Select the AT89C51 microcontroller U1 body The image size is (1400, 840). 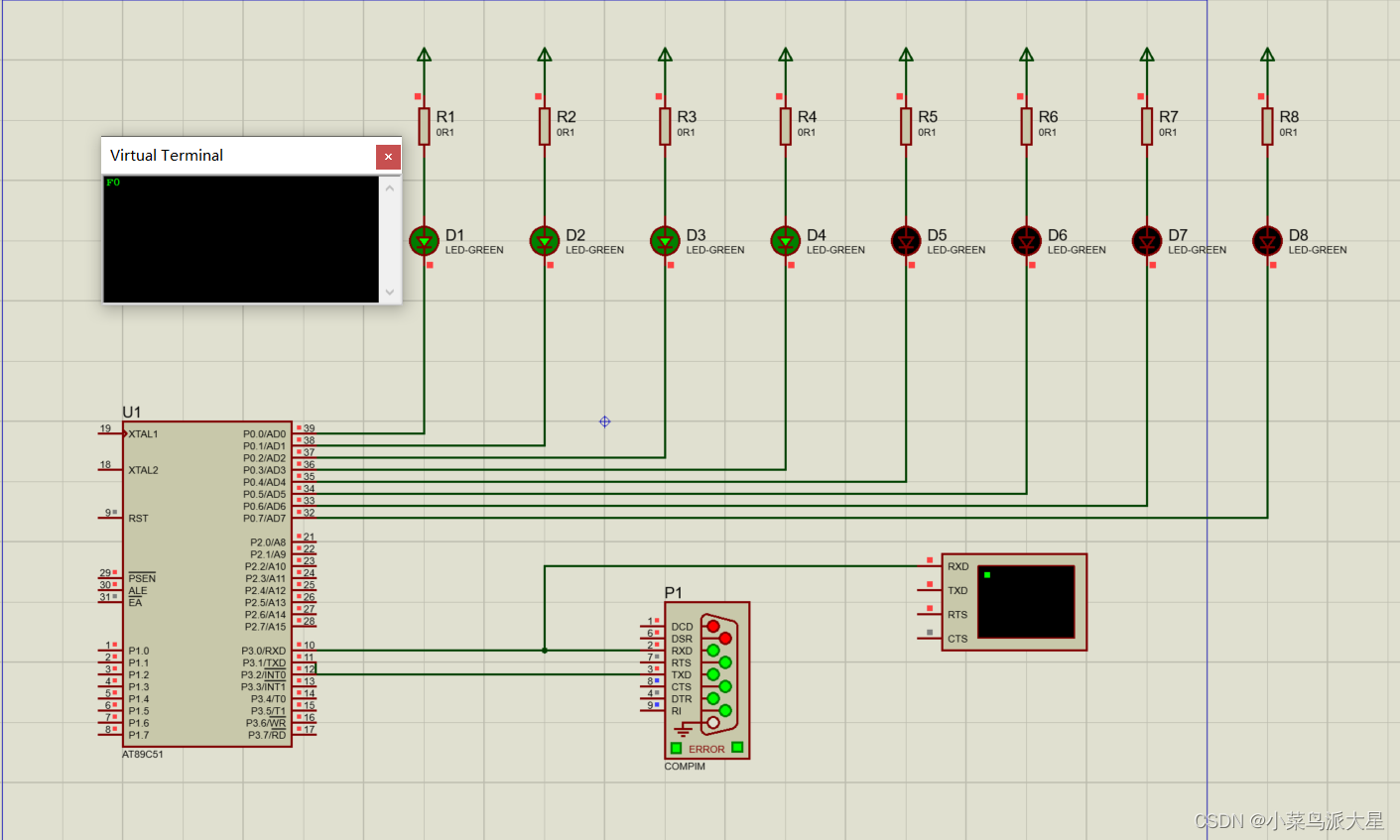tap(207, 584)
